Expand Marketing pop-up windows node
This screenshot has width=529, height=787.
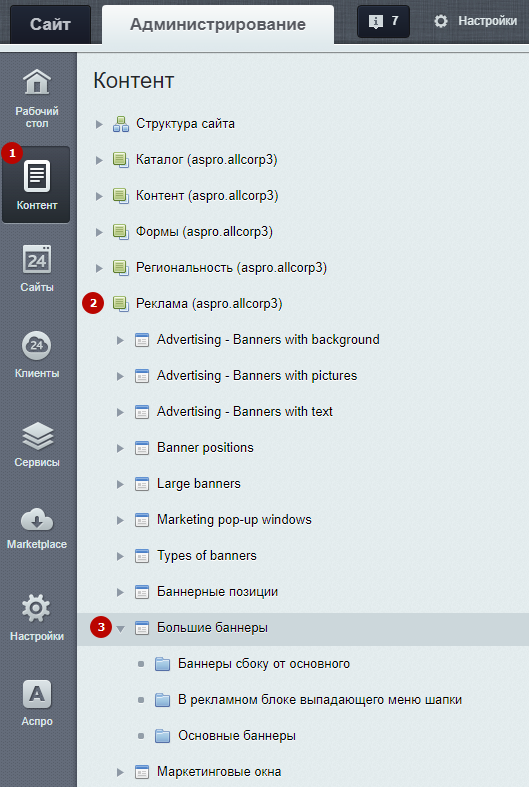coord(120,520)
